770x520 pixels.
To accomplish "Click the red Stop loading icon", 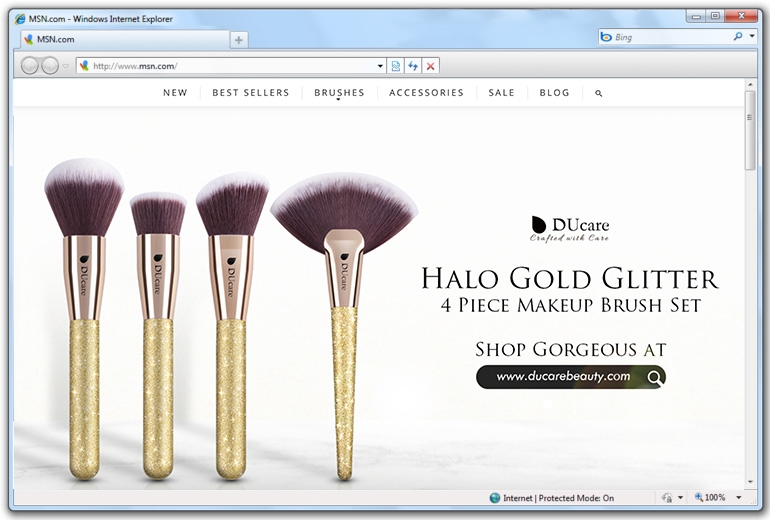I will [431, 66].
